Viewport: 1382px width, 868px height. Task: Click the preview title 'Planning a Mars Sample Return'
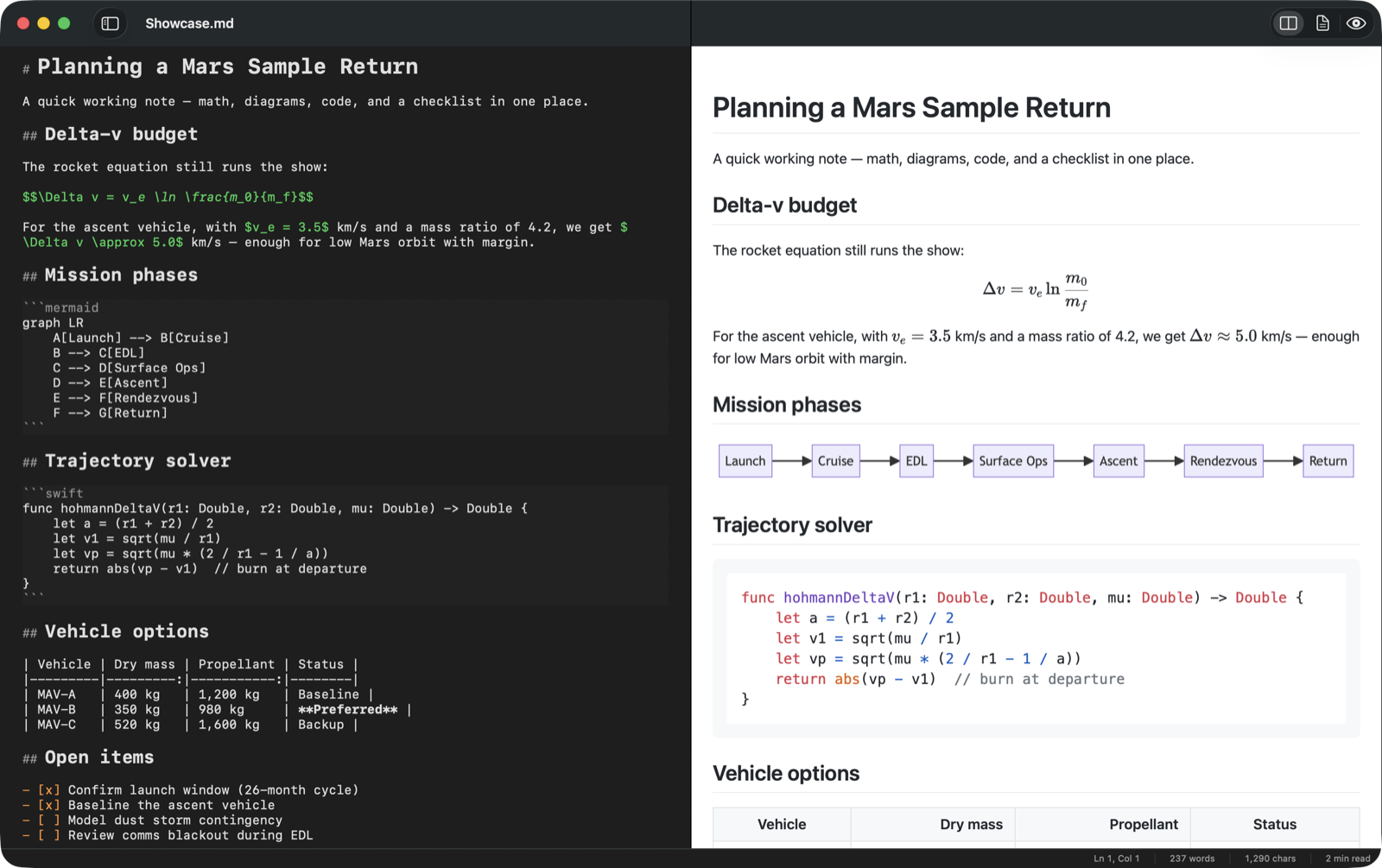911,108
